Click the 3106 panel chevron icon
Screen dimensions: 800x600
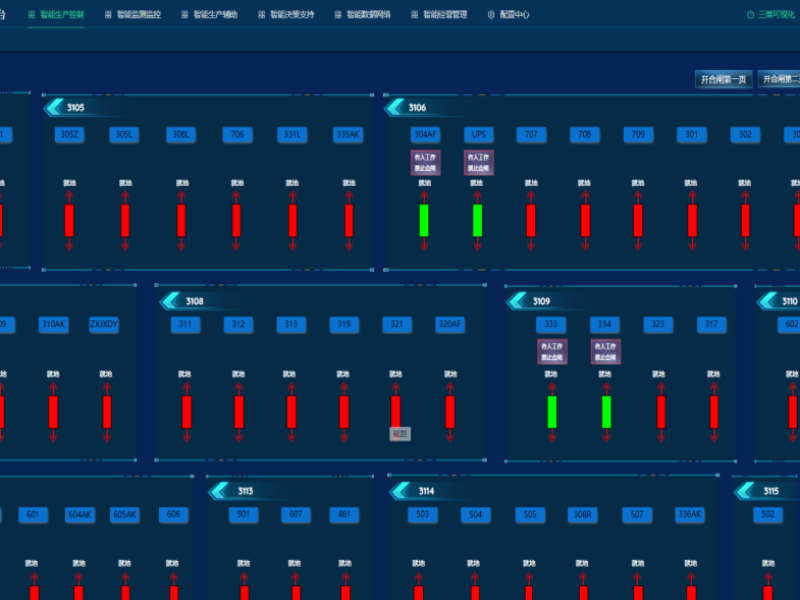(x=394, y=107)
